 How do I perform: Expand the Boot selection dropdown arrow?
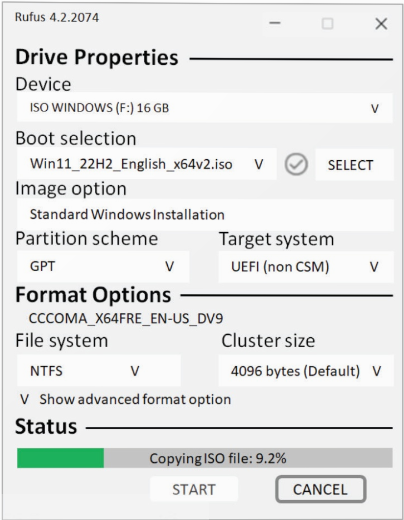[x=259, y=164]
